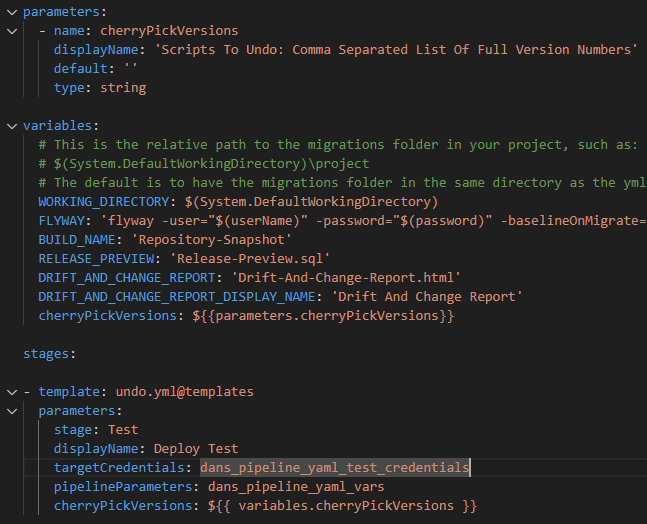647x524 pixels.
Task: Click undo.yml@templates template reference
Action: pos(184,392)
